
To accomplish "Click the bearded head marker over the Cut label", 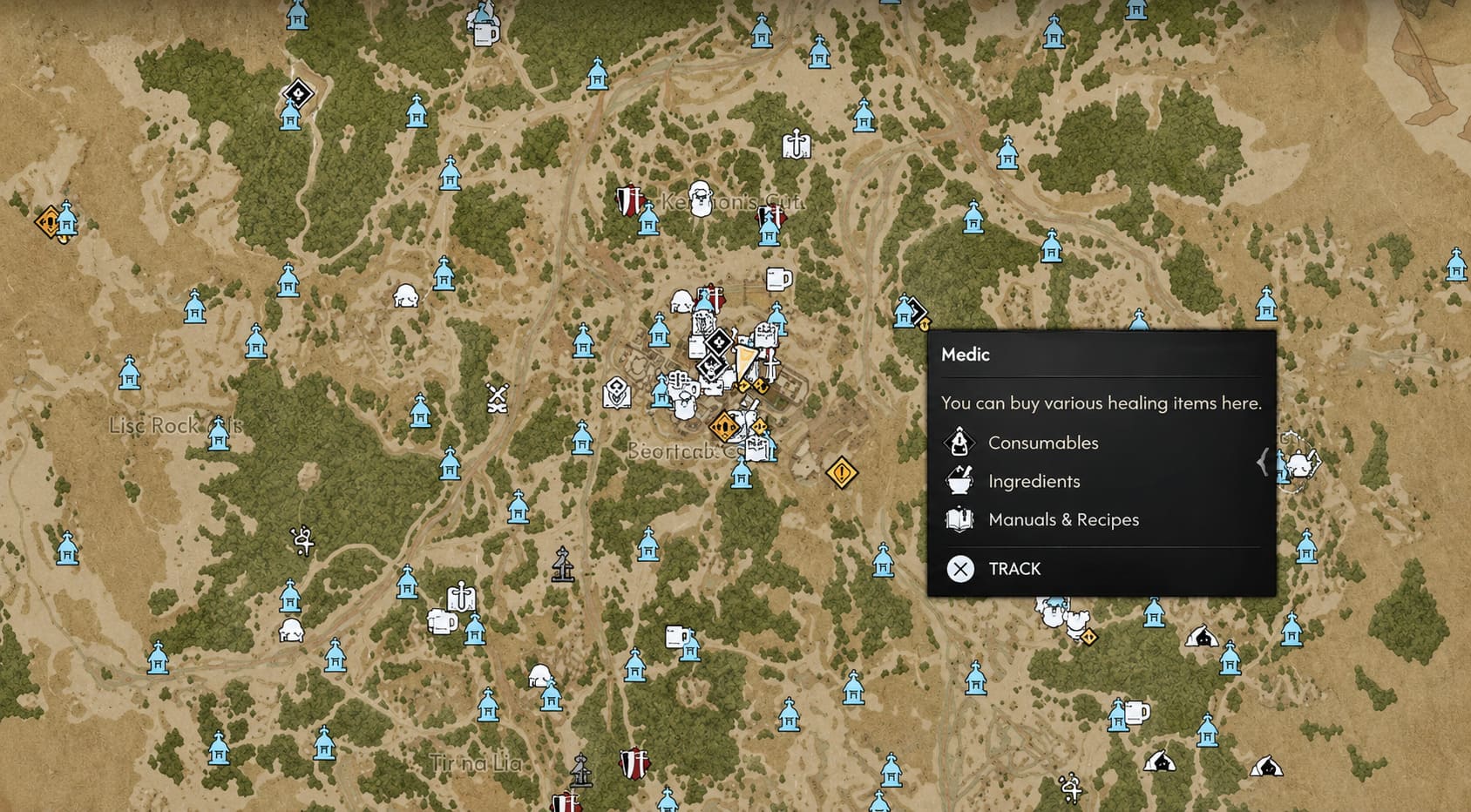I will tap(700, 199).
